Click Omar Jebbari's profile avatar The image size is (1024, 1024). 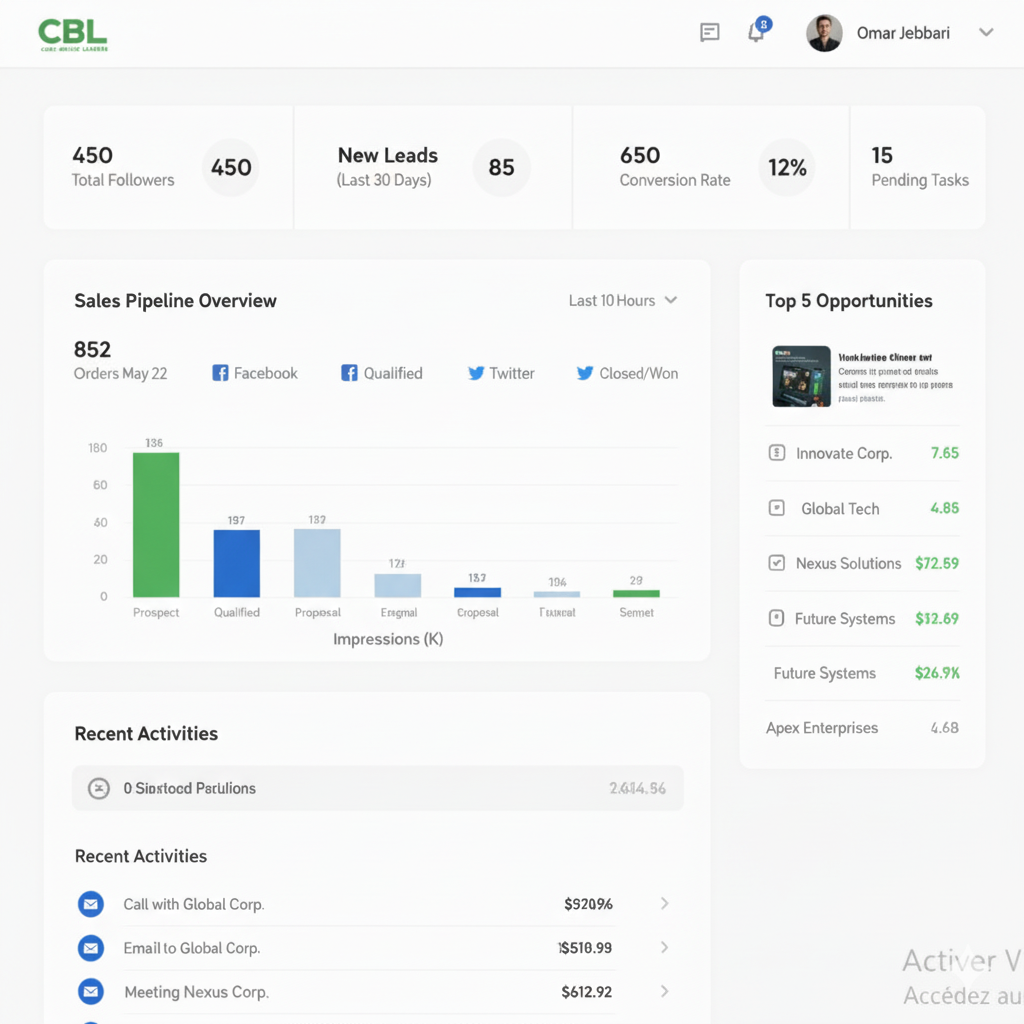tap(824, 33)
